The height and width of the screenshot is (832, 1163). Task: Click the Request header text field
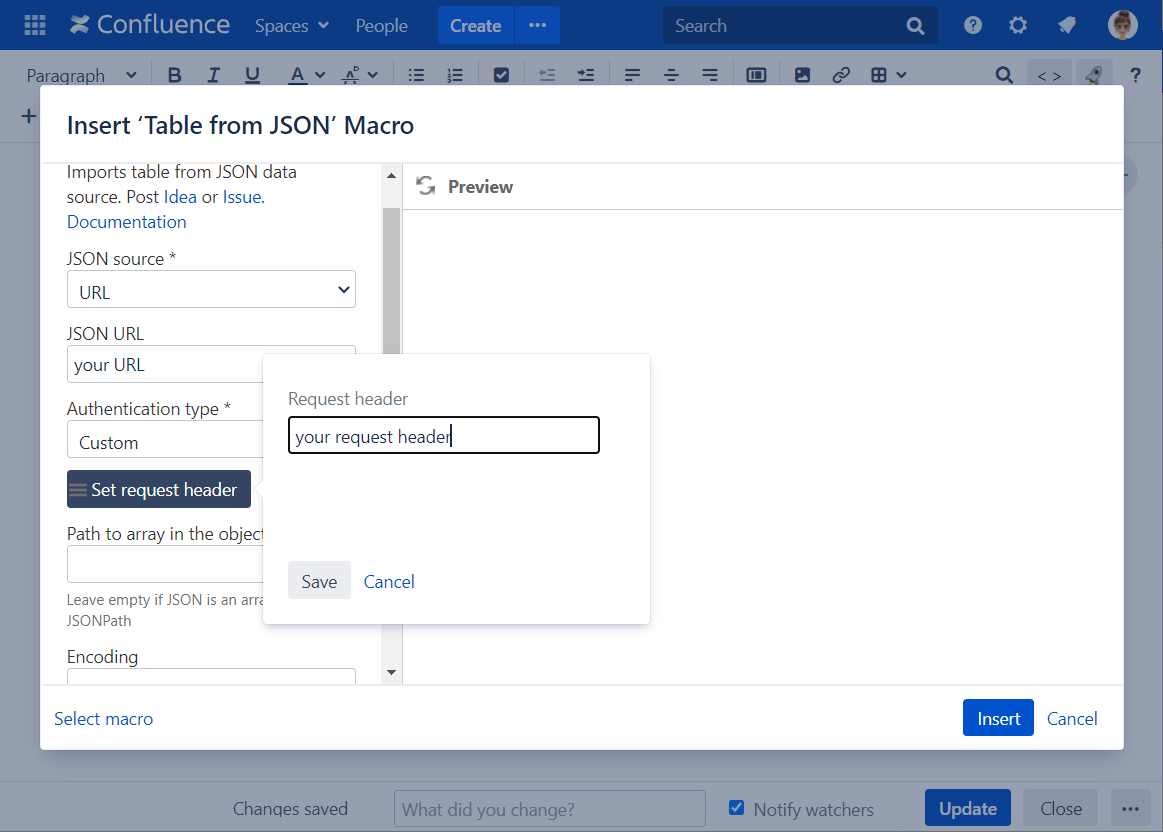tap(443, 436)
